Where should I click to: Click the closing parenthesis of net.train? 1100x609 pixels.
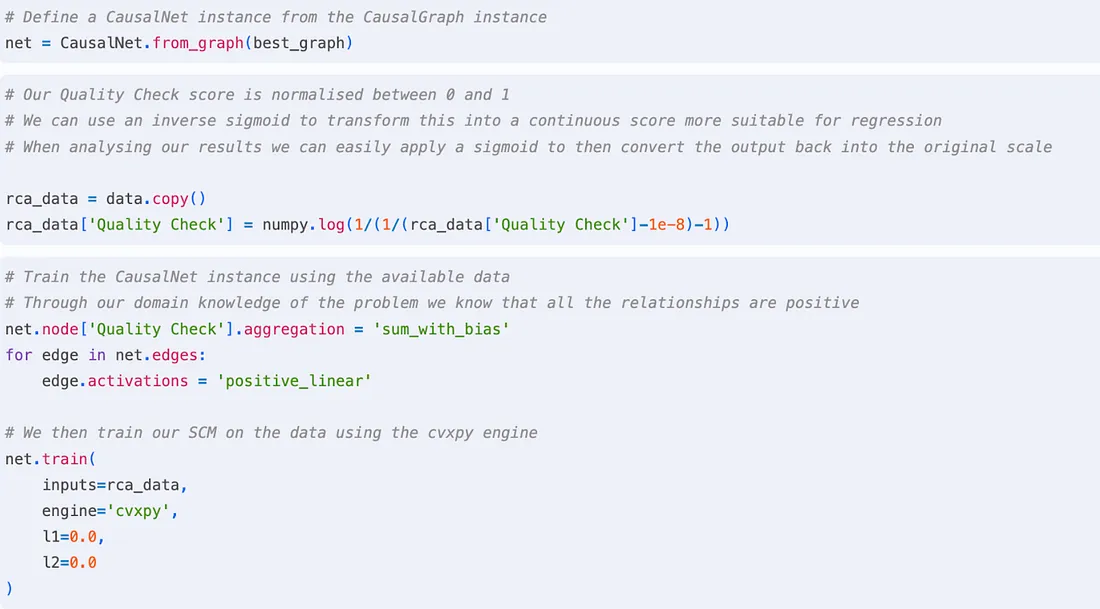(9, 588)
